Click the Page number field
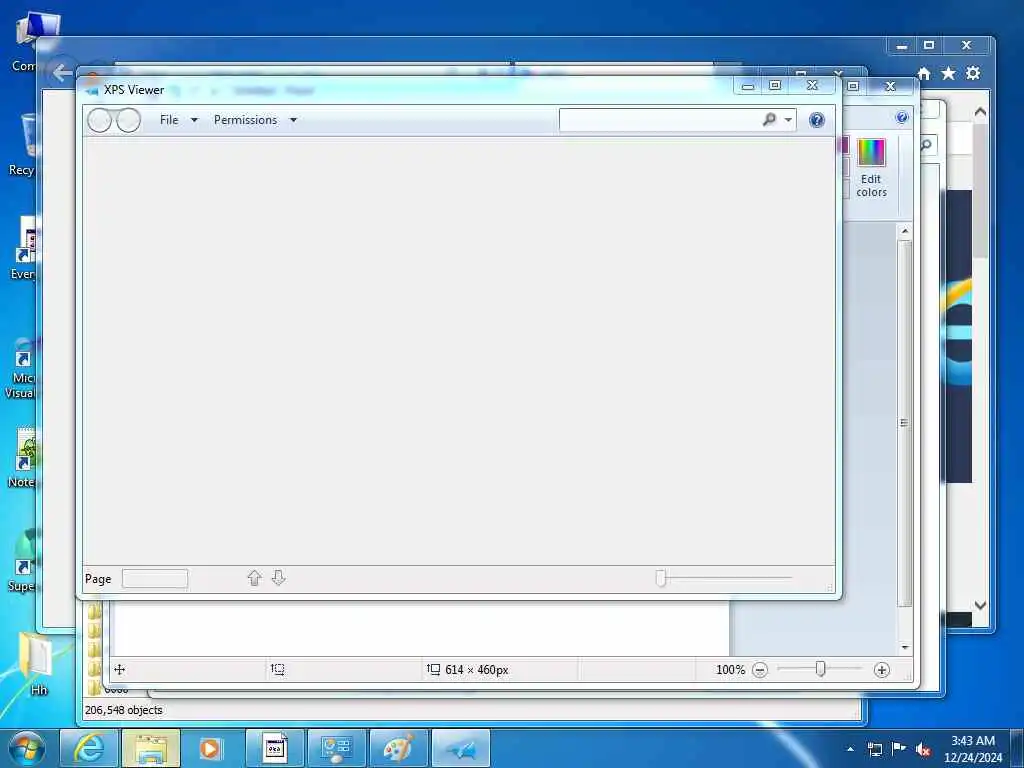Viewport: 1024px width, 768px height. coord(155,579)
